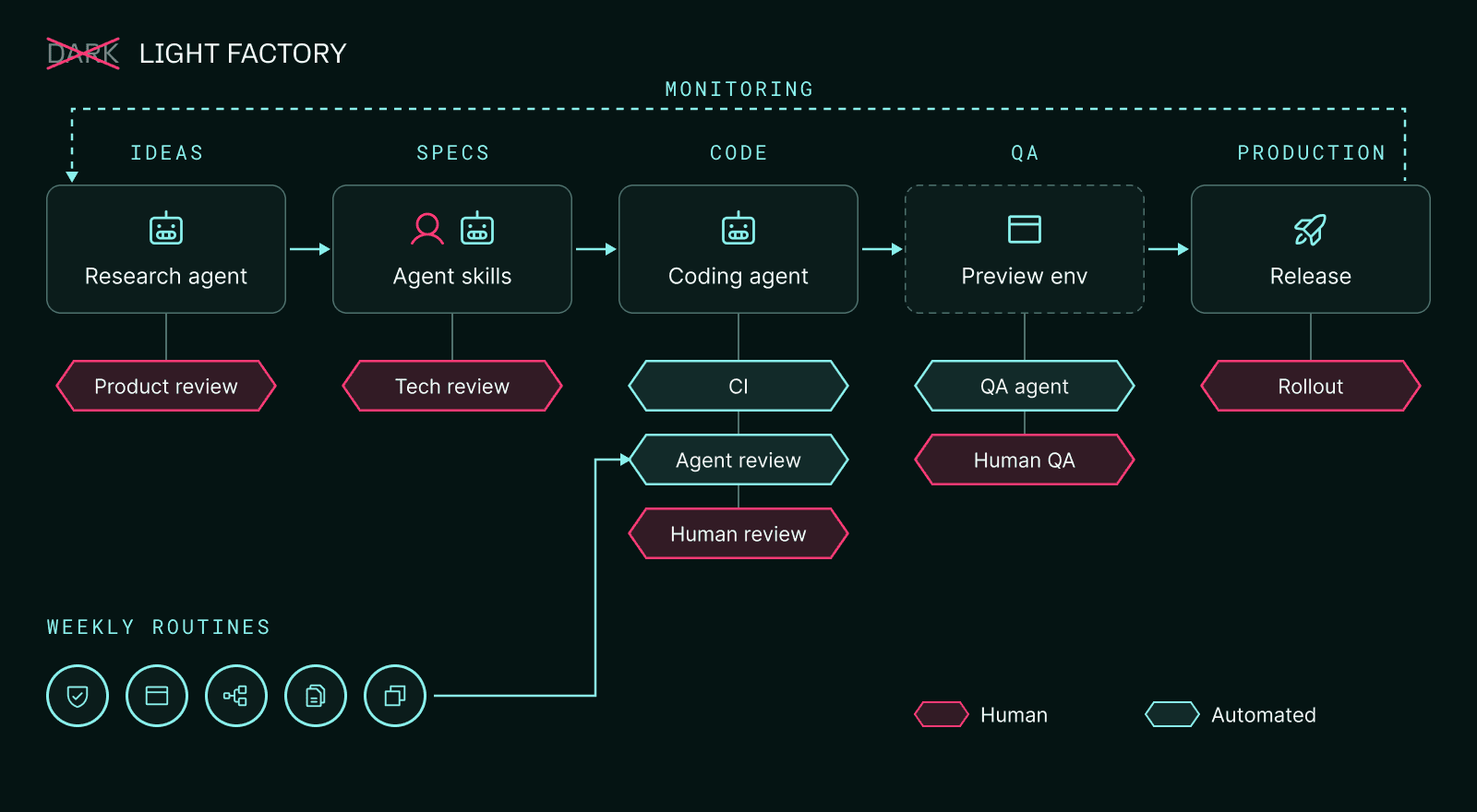
Task: Click the QA agent step
Action: (x=1025, y=386)
